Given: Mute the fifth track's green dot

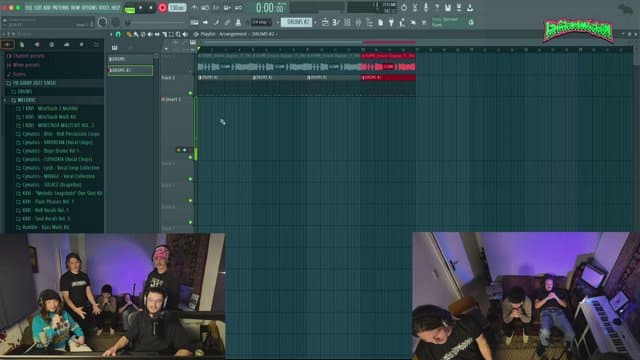Looking at the screenshot, I should pyautogui.click(x=190, y=222).
